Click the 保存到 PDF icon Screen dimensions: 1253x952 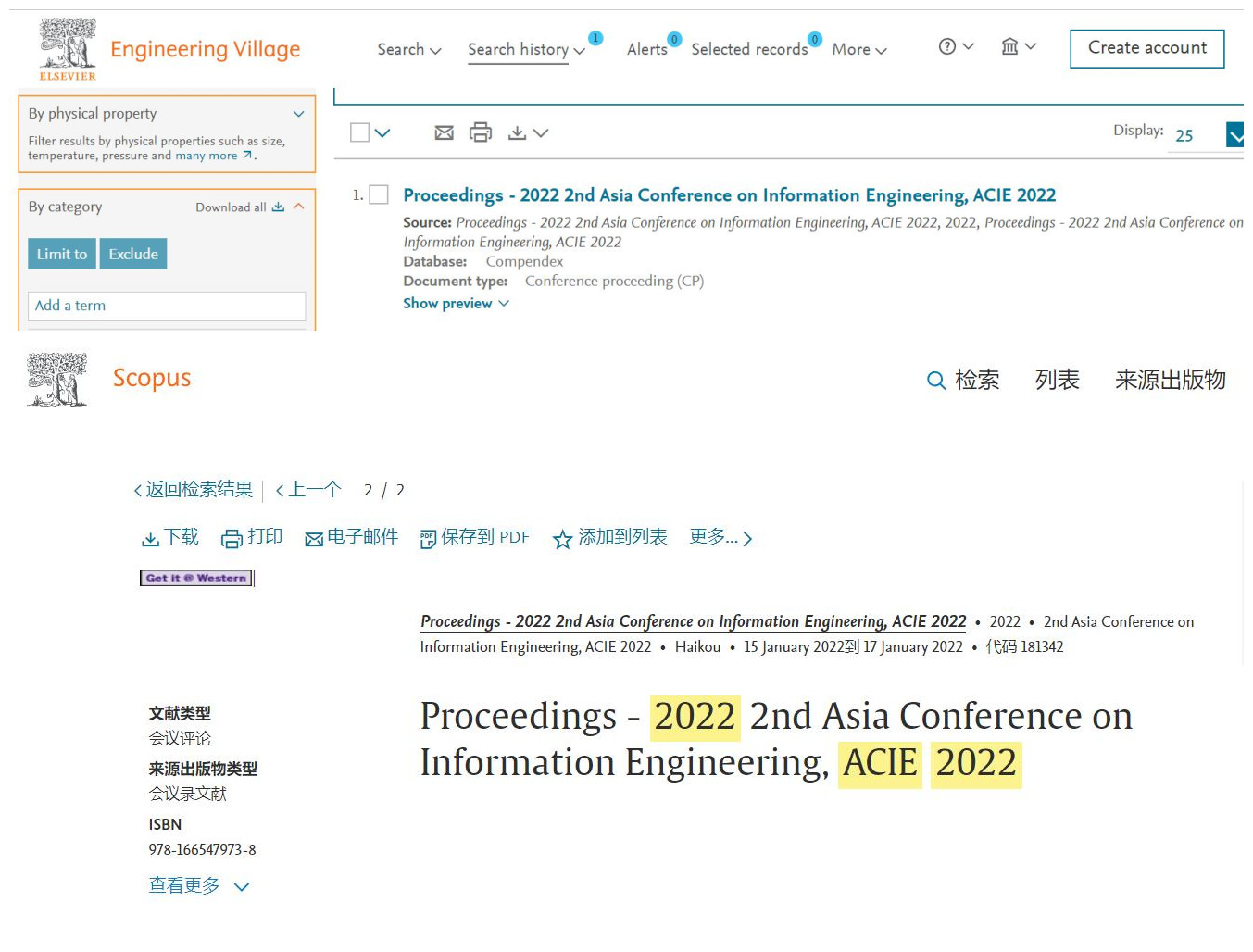[428, 539]
